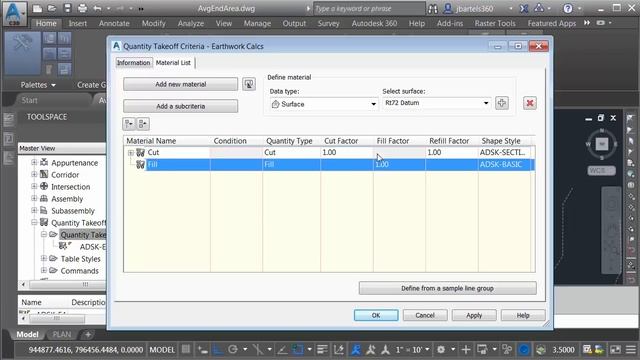The image size is (640, 360).
Task: Click the Add new material button
Action: click(x=180, y=84)
